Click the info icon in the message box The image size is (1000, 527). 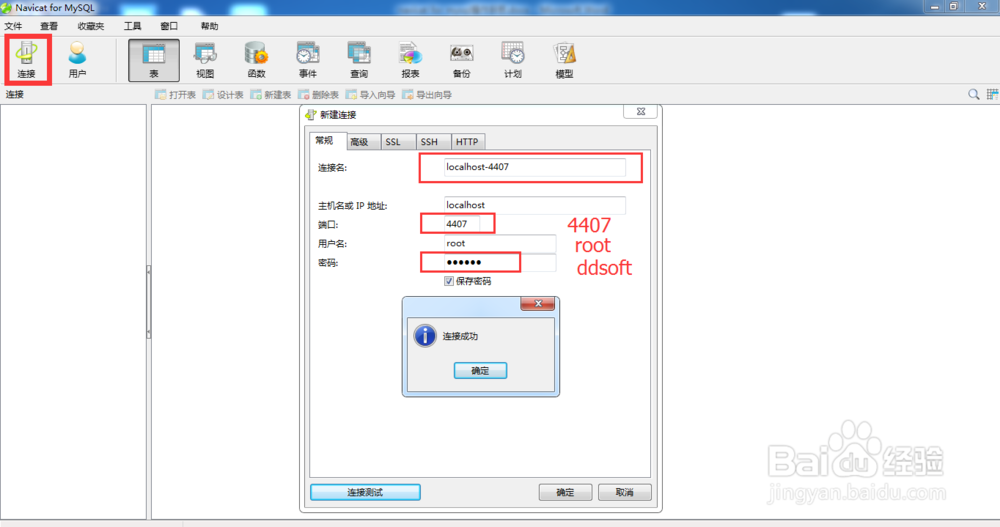[x=425, y=336]
